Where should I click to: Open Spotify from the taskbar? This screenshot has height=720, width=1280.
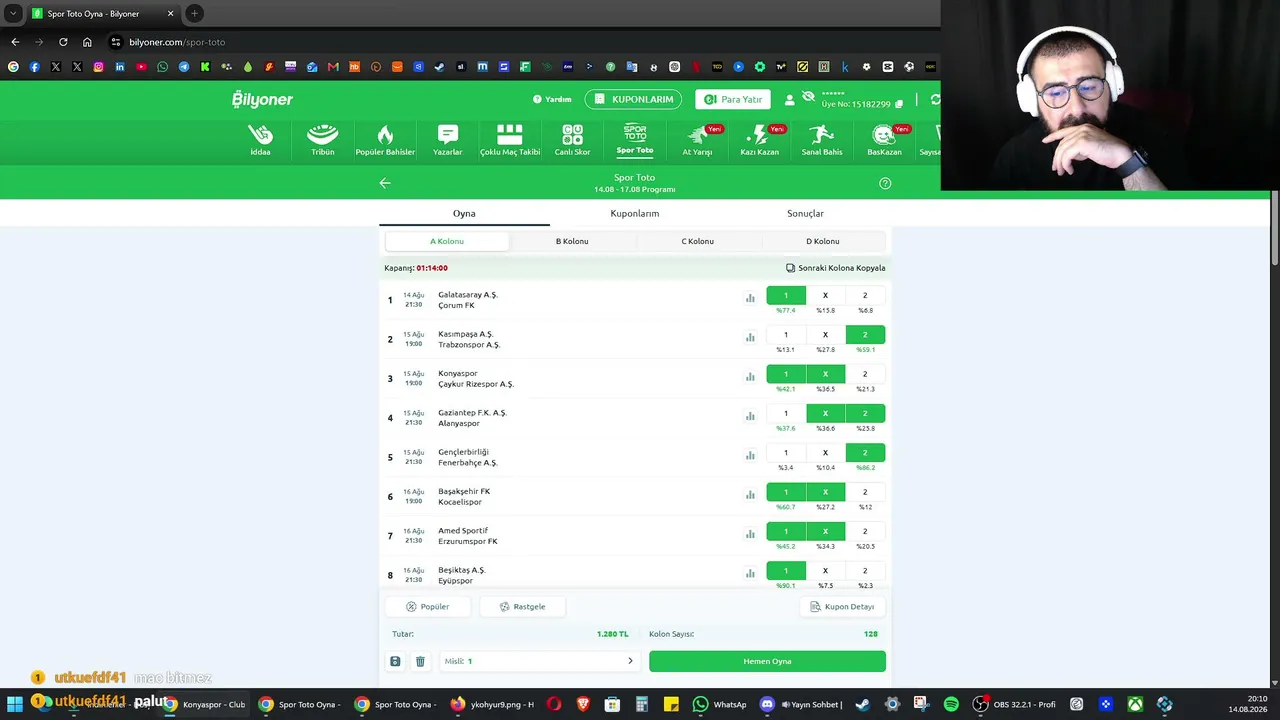[x=951, y=704]
